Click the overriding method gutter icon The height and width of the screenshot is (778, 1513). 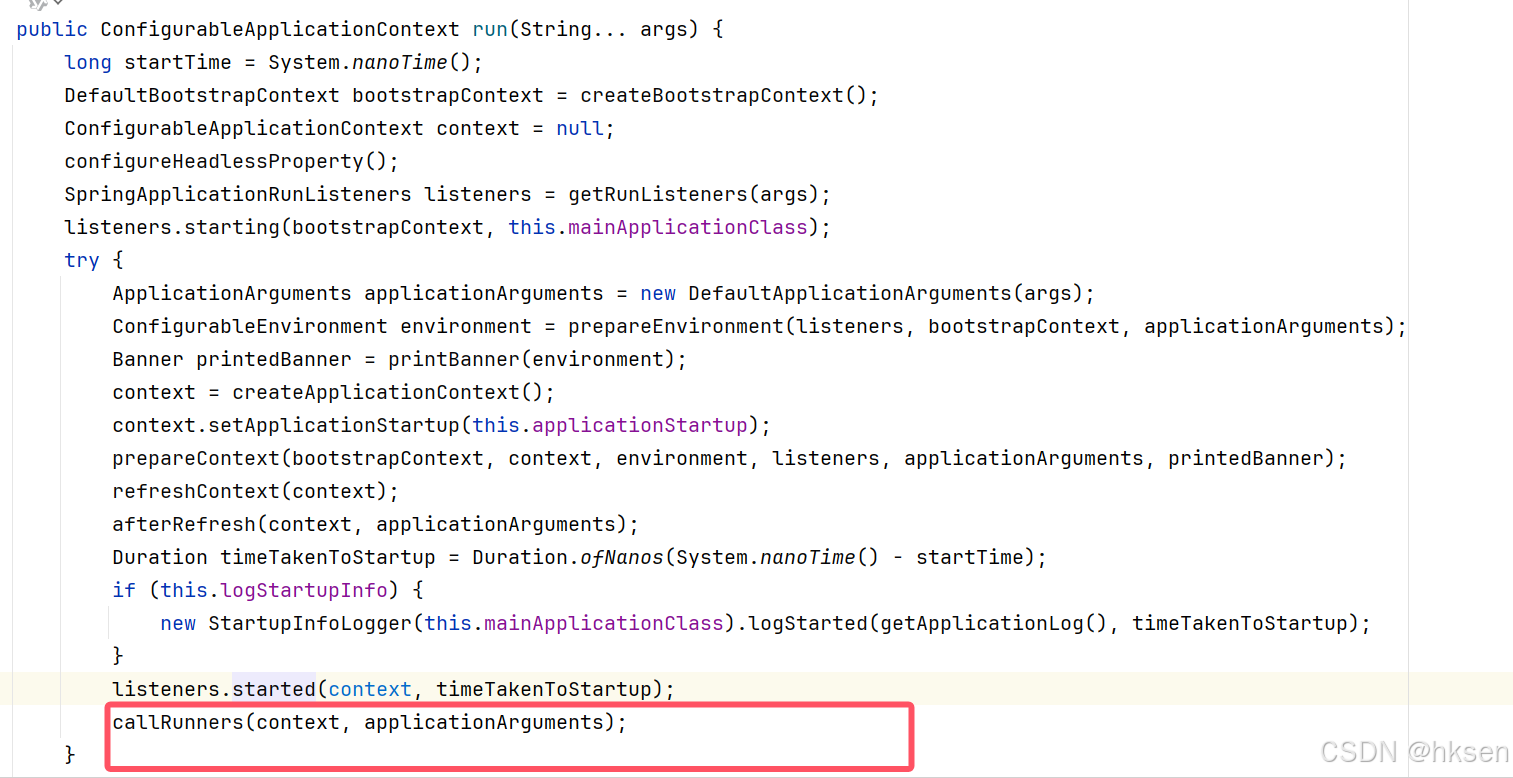[x=37, y=4]
